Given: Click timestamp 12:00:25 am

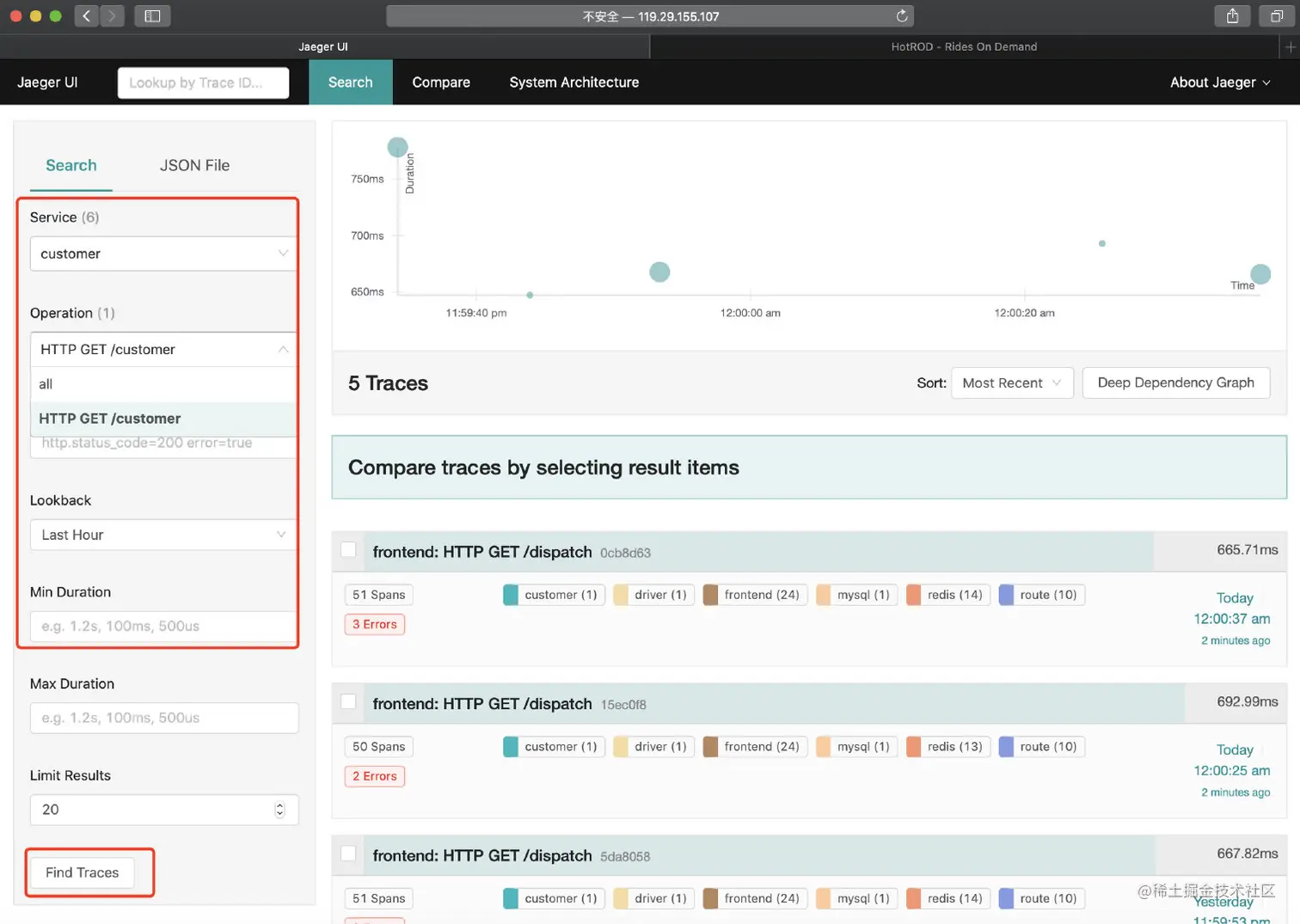Looking at the screenshot, I should (x=1231, y=771).
